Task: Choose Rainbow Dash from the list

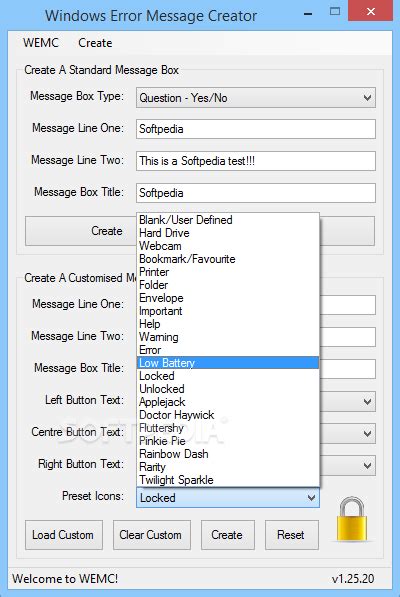Action: pyautogui.click(x=228, y=454)
